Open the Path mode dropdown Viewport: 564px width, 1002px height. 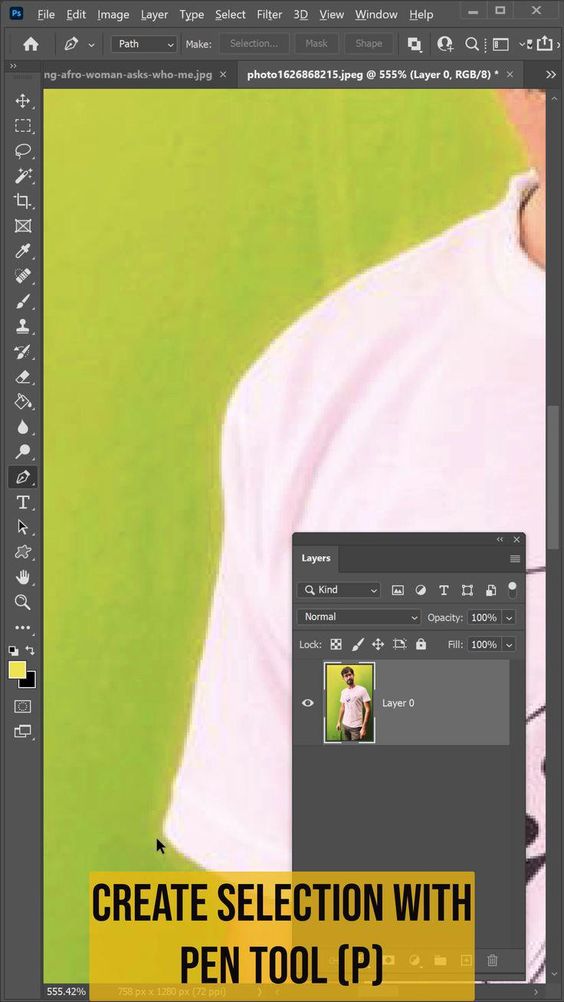[144, 44]
